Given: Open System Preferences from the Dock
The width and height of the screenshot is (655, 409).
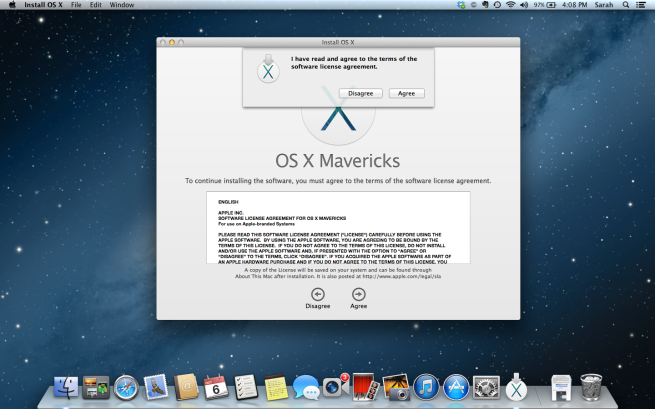Looking at the screenshot, I should click(486, 388).
